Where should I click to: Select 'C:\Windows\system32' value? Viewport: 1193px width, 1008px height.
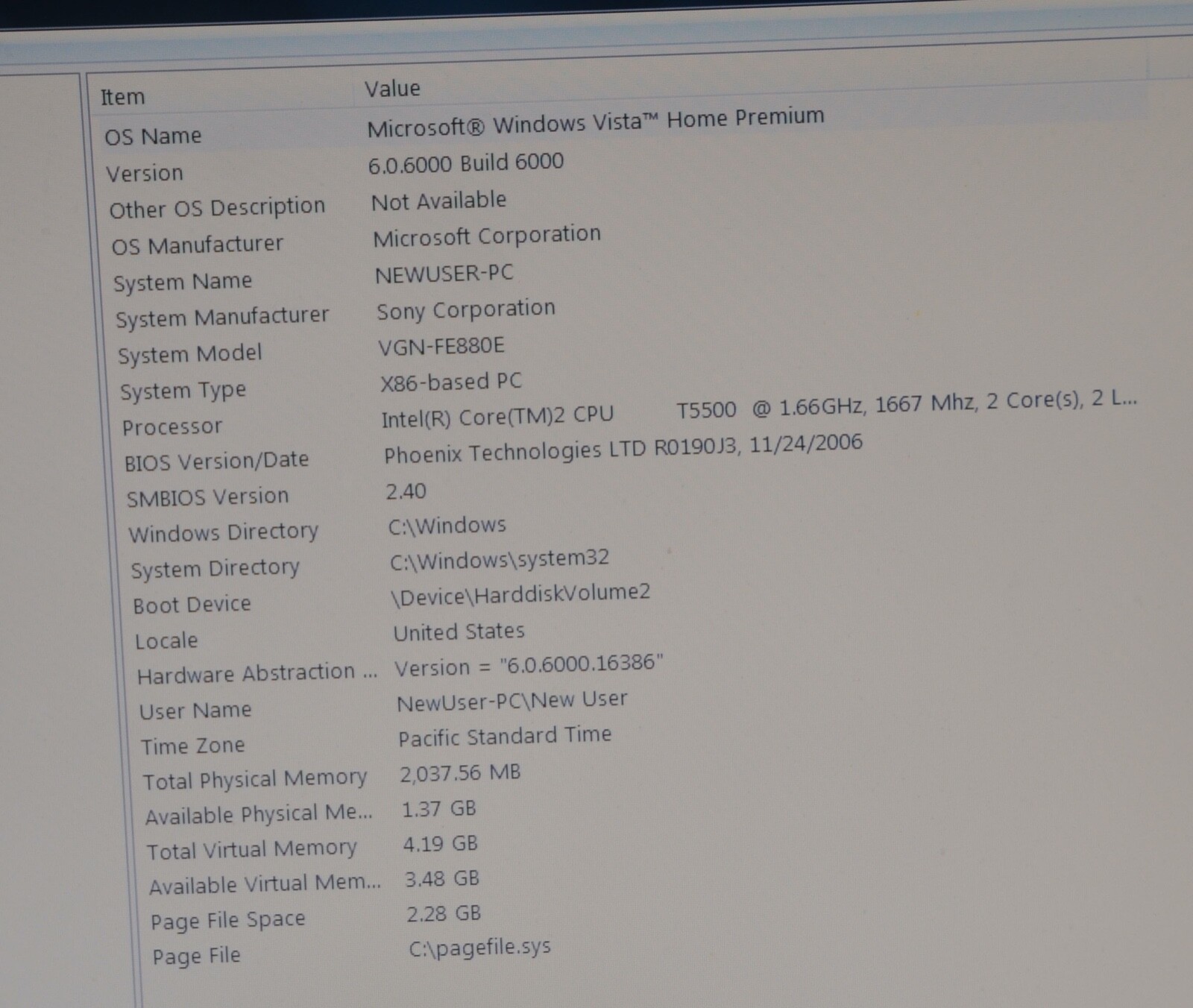click(500, 560)
